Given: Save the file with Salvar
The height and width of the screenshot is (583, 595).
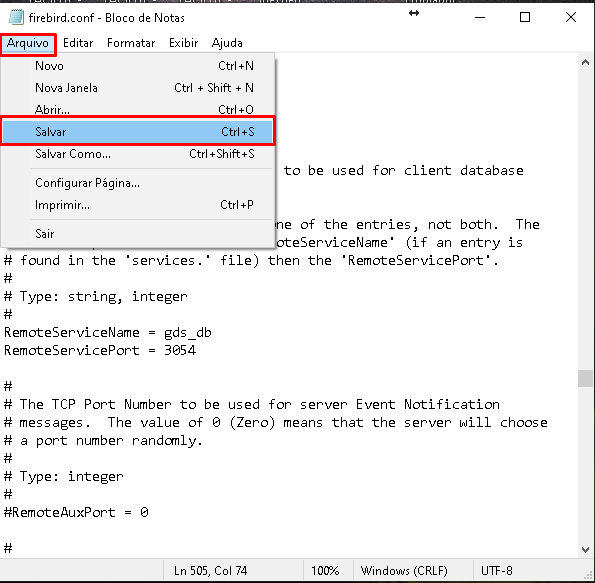Looking at the screenshot, I should [x=137, y=131].
